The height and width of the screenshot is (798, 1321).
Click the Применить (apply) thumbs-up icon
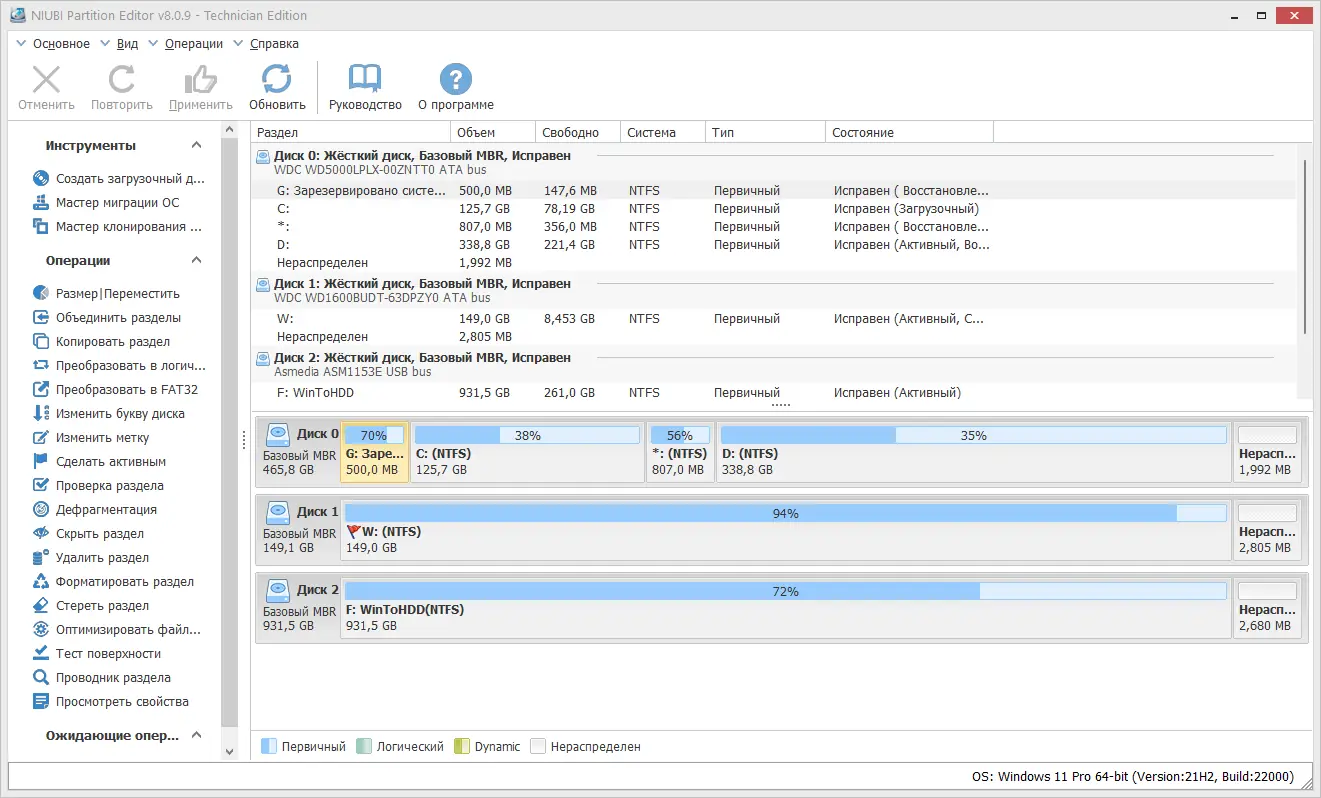click(x=201, y=80)
